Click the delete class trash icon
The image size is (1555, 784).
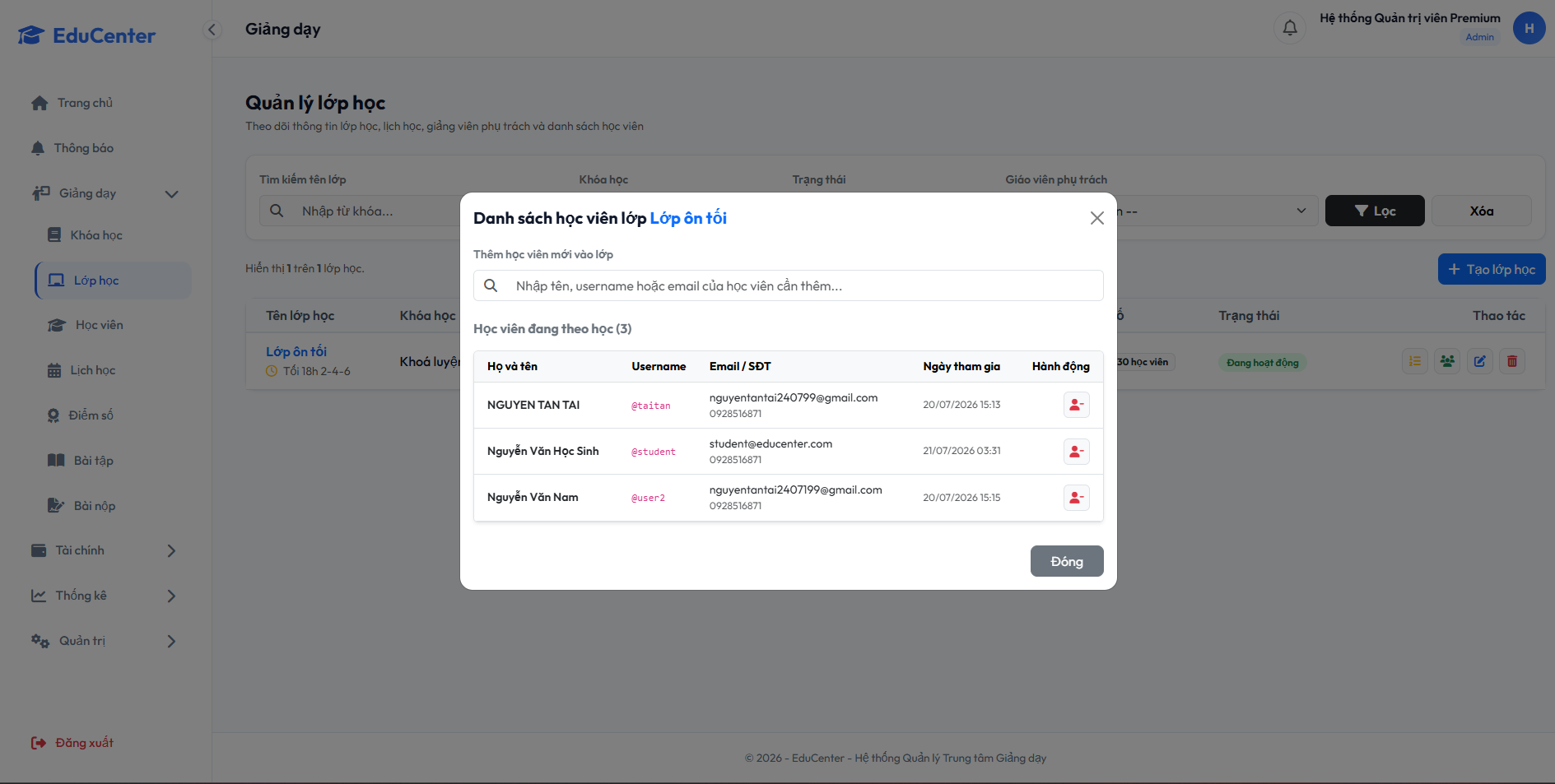(x=1512, y=361)
